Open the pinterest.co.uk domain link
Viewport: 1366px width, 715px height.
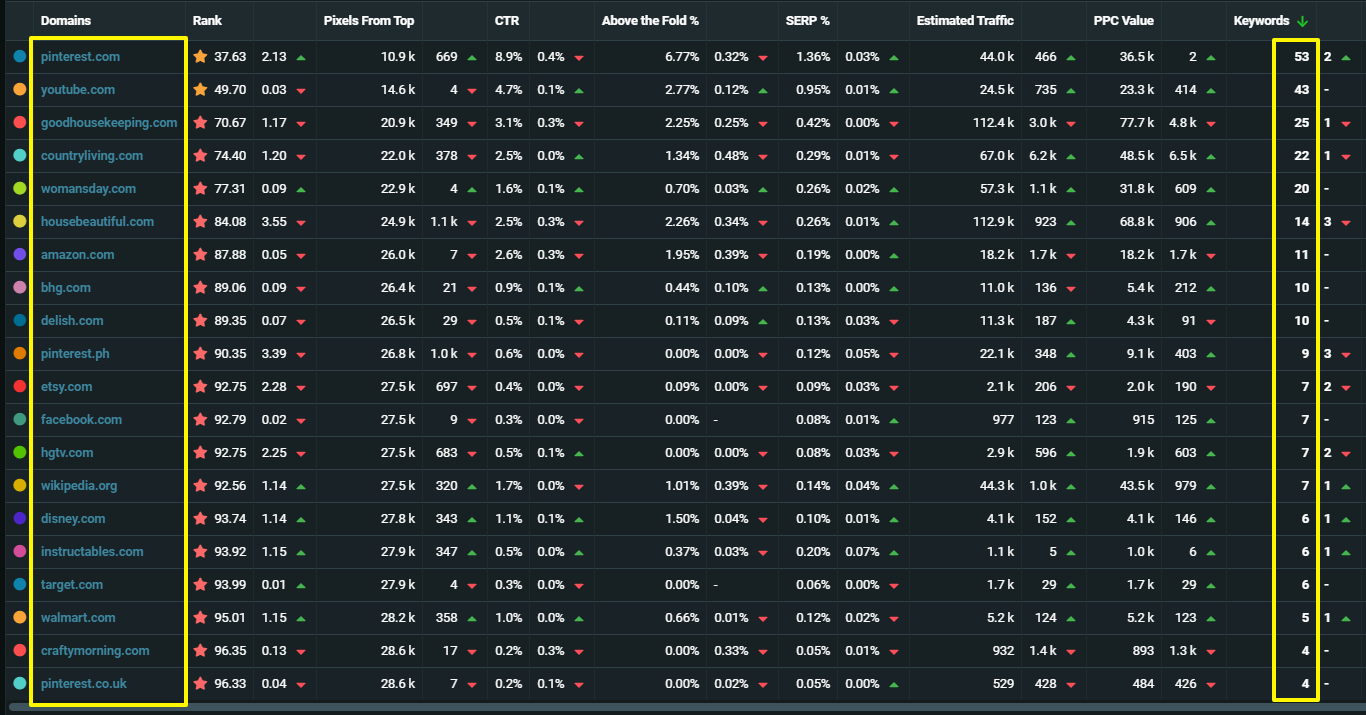(x=84, y=684)
